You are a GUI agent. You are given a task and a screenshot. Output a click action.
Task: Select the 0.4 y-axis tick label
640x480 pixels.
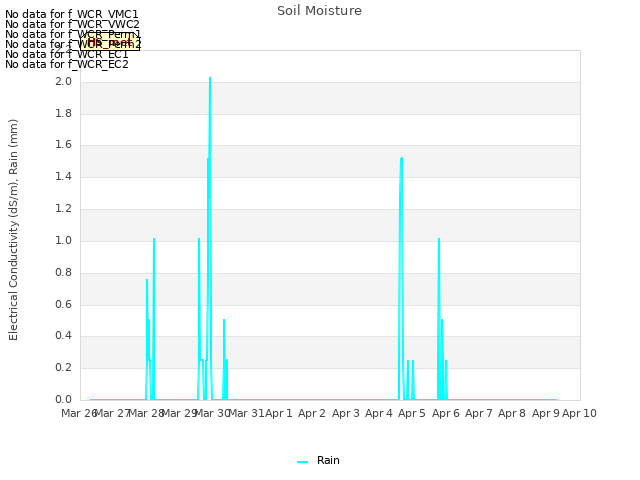click(x=63, y=336)
